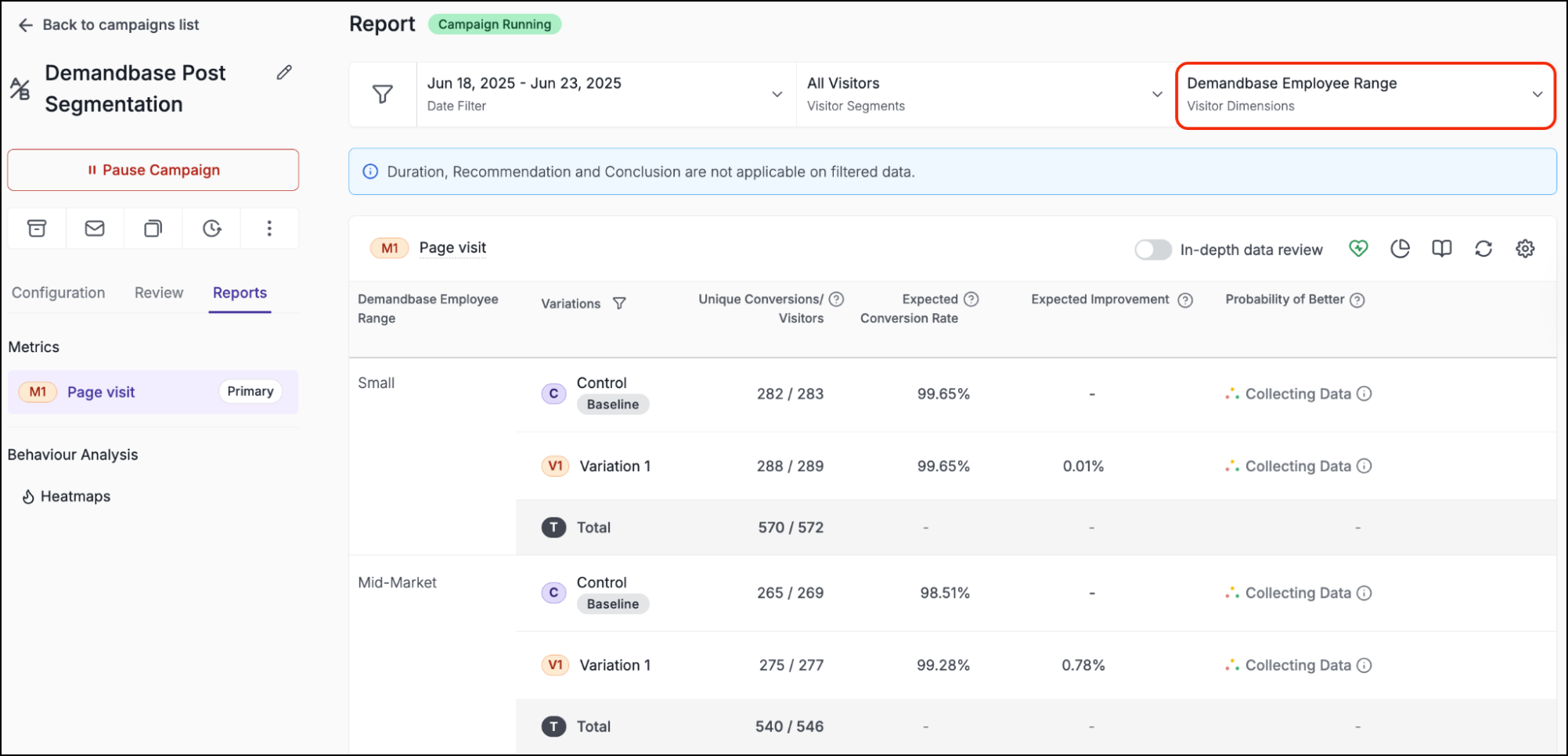Click the Campaign Running status badge

tap(495, 24)
